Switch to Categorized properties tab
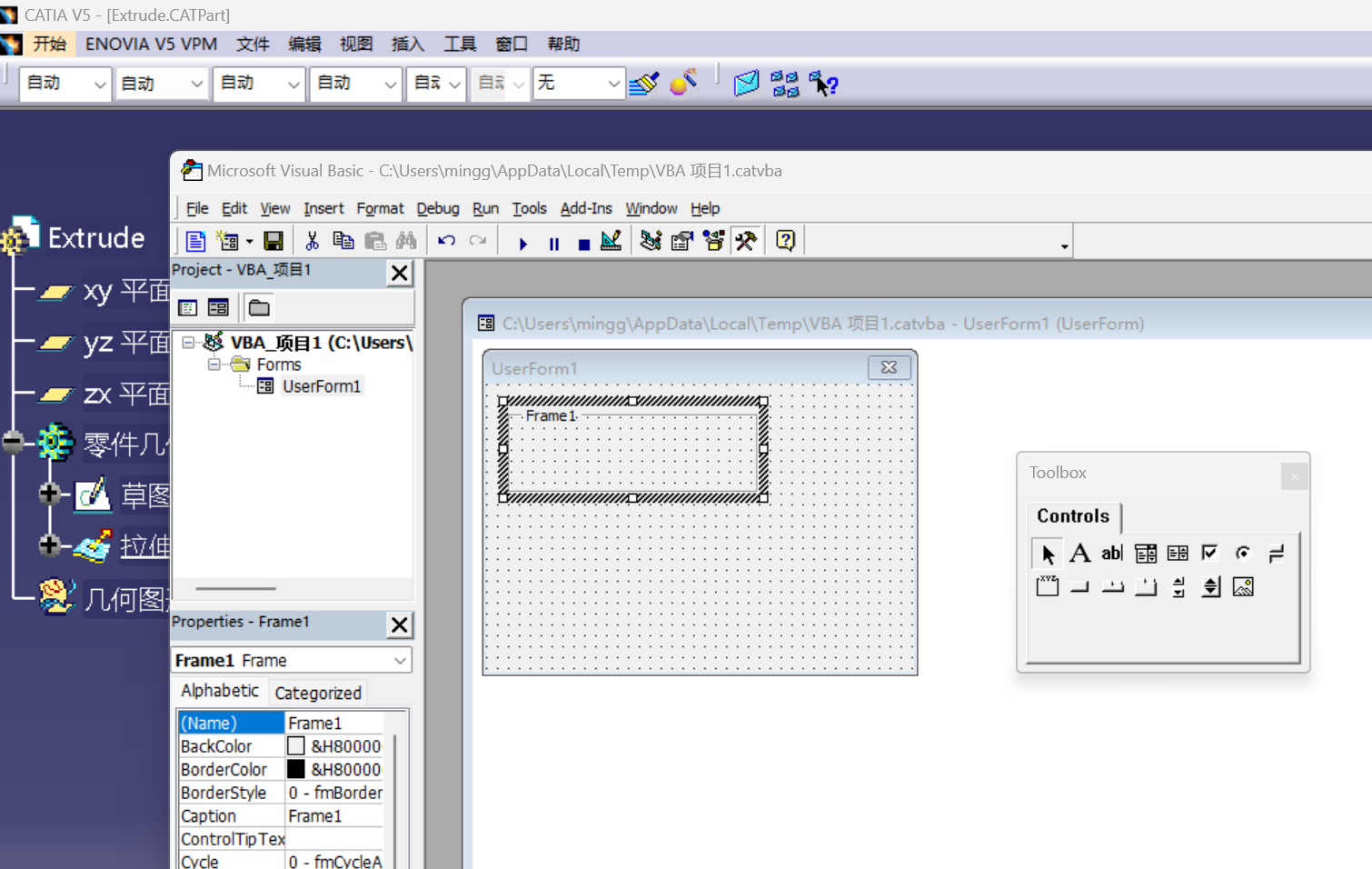 coord(318,693)
